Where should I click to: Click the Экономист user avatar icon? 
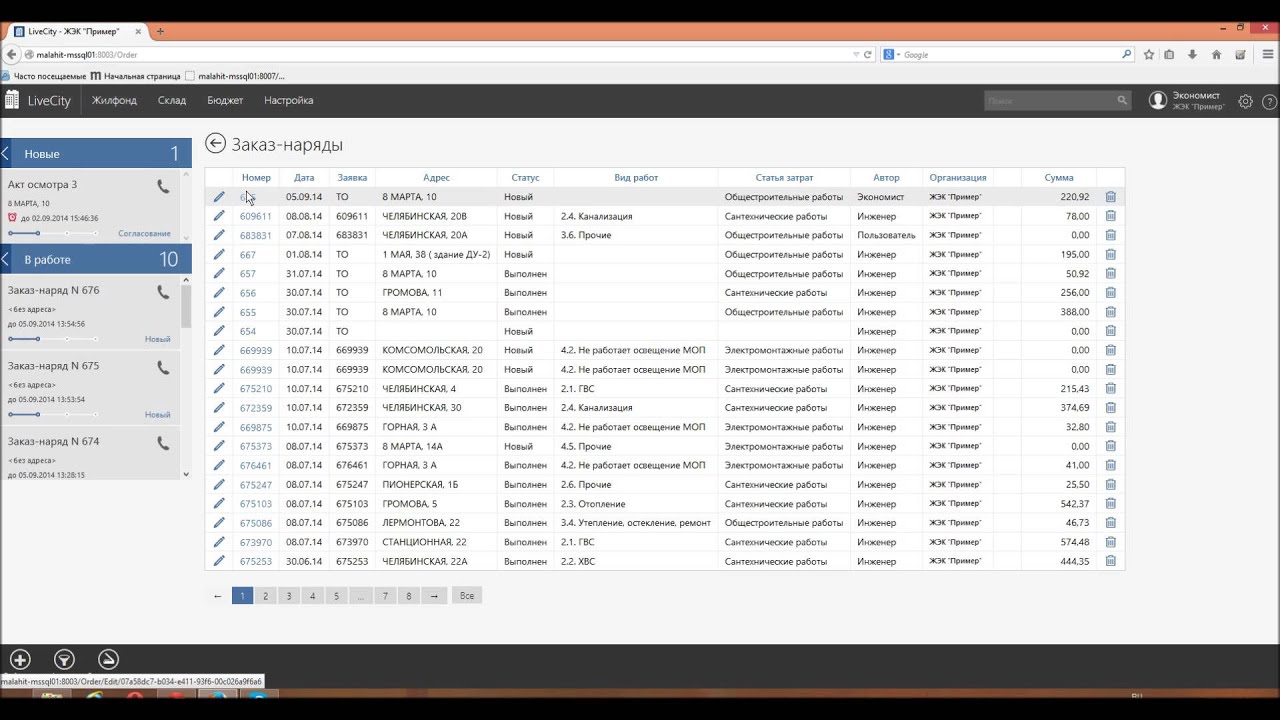[1158, 100]
